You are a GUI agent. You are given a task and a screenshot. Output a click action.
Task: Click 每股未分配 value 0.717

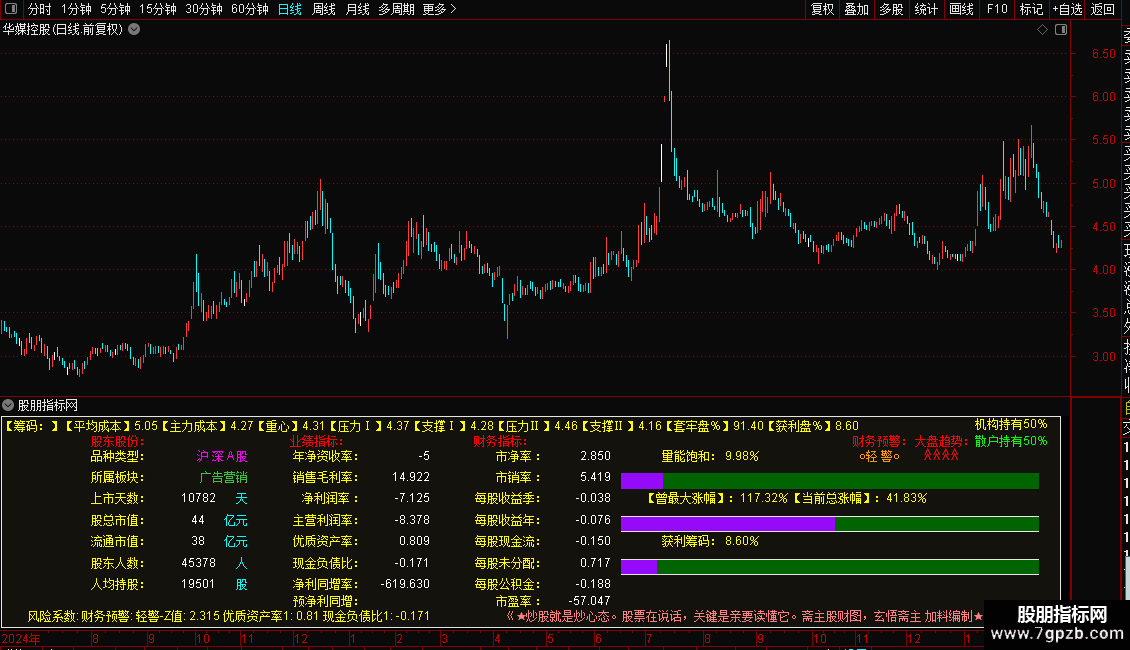click(x=595, y=563)
